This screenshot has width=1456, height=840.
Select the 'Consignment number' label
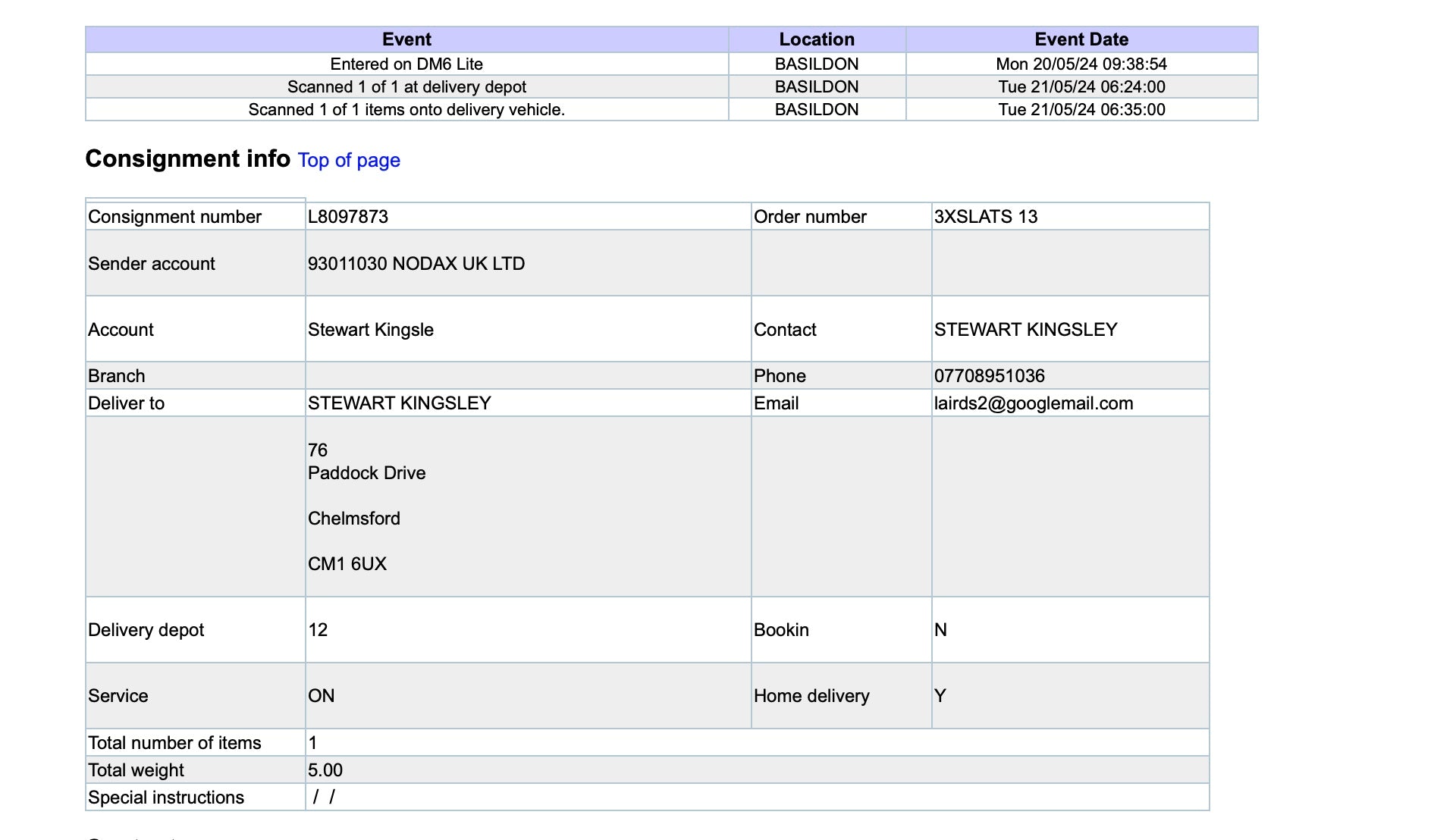[x=174, y=217]
